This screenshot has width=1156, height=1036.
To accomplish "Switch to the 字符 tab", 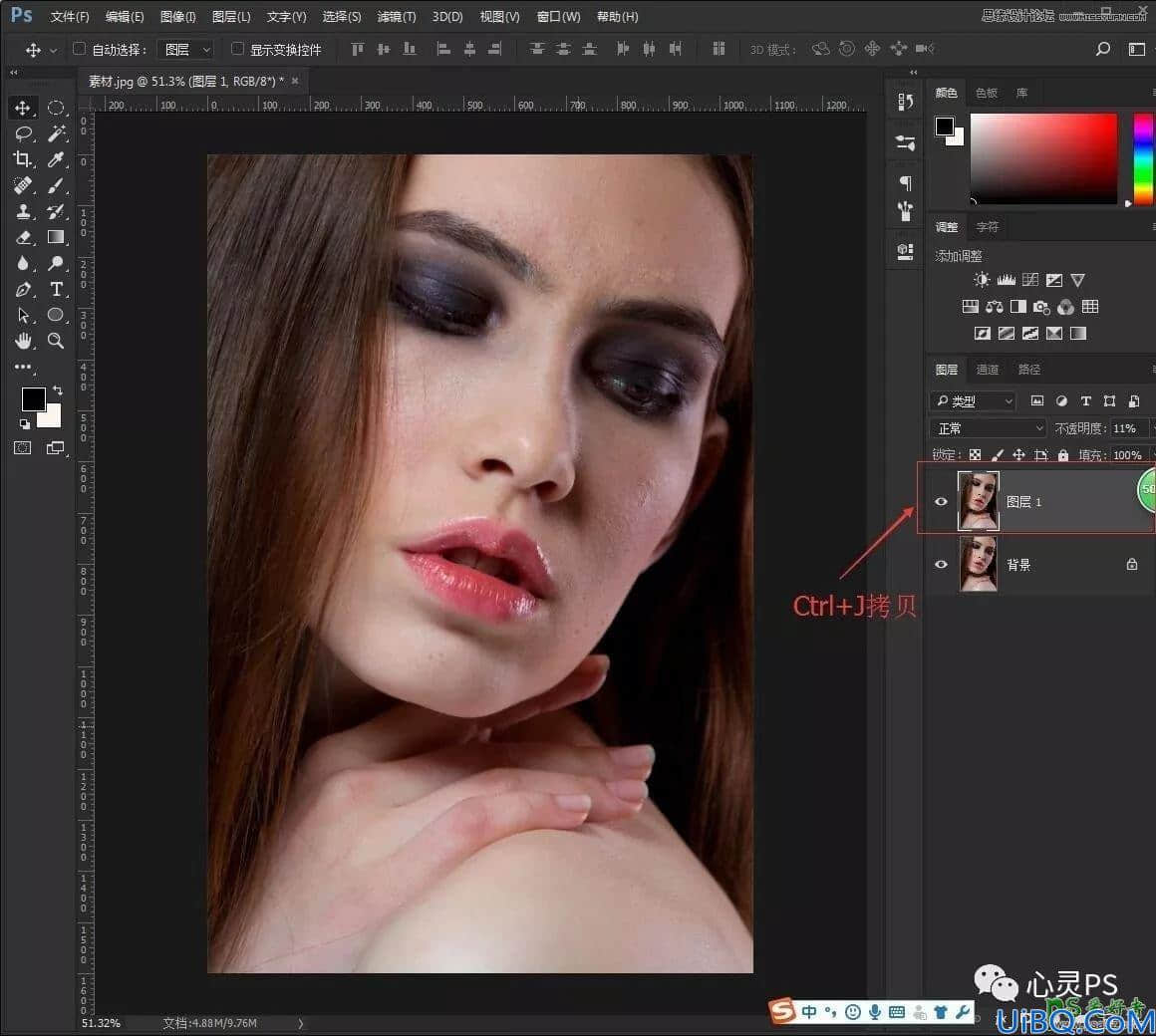I will [988, 227].
